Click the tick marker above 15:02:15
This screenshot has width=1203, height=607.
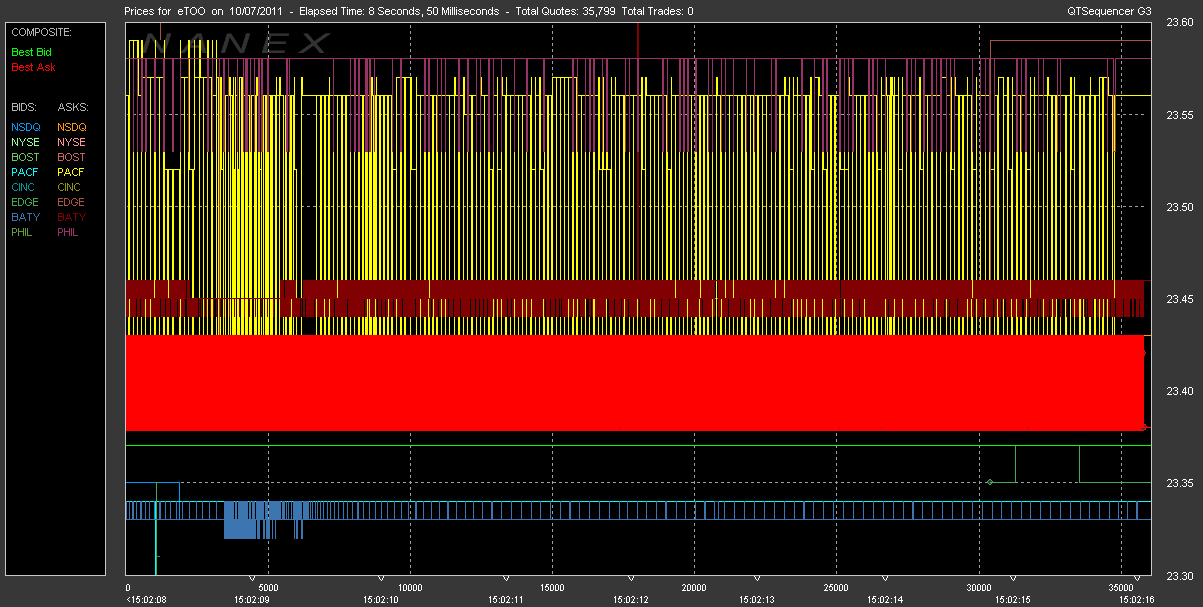[x=1011, y=577]
